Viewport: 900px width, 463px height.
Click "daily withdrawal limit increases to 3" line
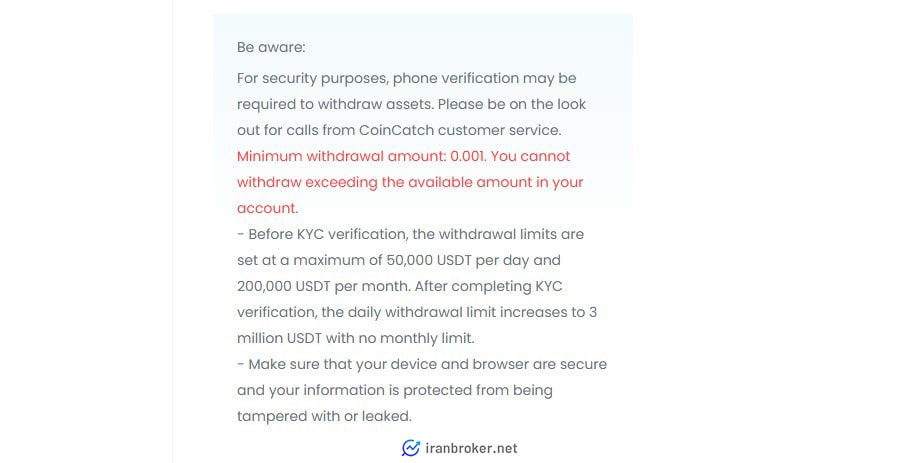click(x=459, y=313)
